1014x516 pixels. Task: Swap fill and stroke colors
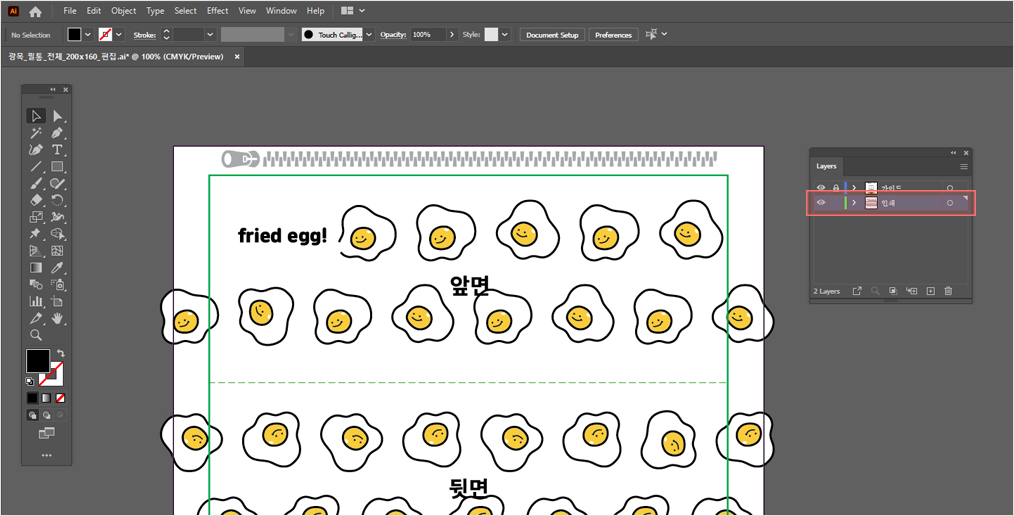(61, 353)
